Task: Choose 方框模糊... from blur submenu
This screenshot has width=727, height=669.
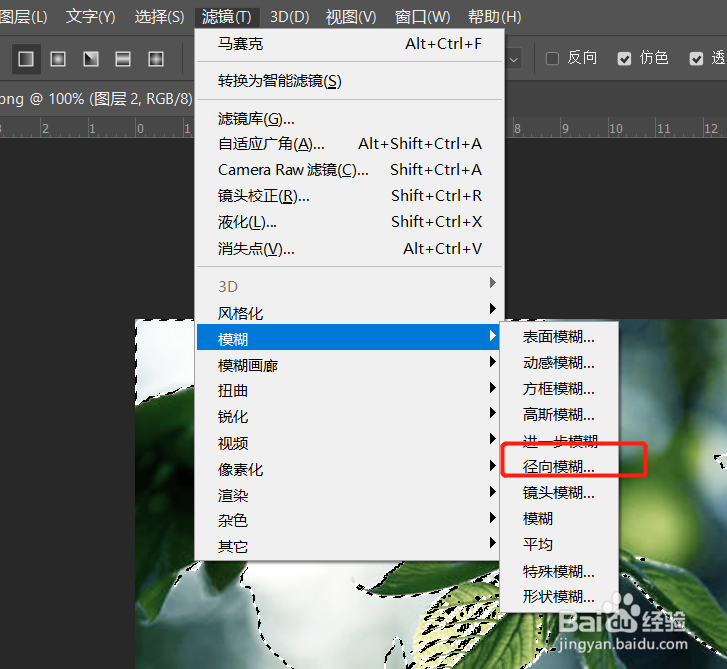Action: 559,389
